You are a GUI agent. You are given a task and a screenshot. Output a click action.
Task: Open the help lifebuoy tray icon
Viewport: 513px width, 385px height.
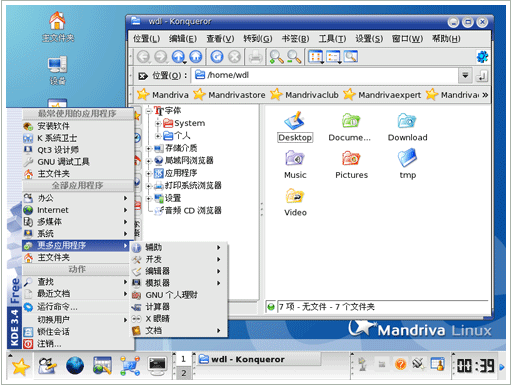[400, 364]
